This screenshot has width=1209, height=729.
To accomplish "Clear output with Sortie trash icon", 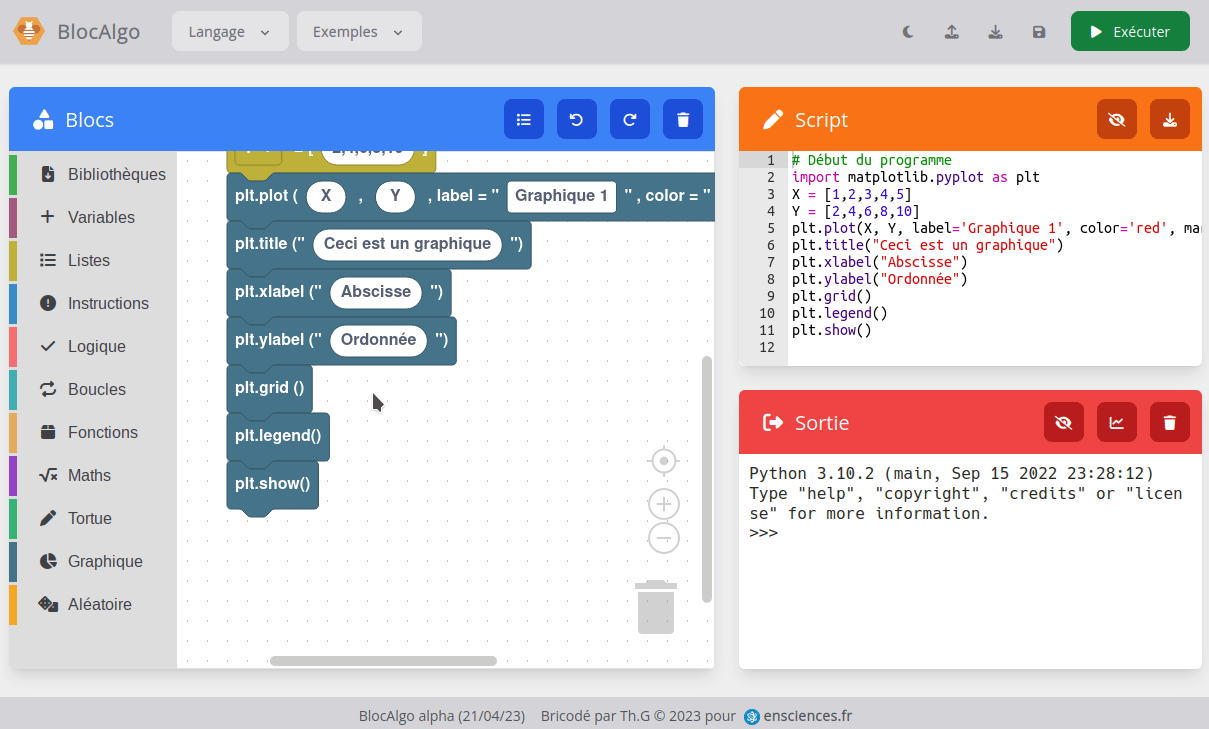I will [1169, 422].
